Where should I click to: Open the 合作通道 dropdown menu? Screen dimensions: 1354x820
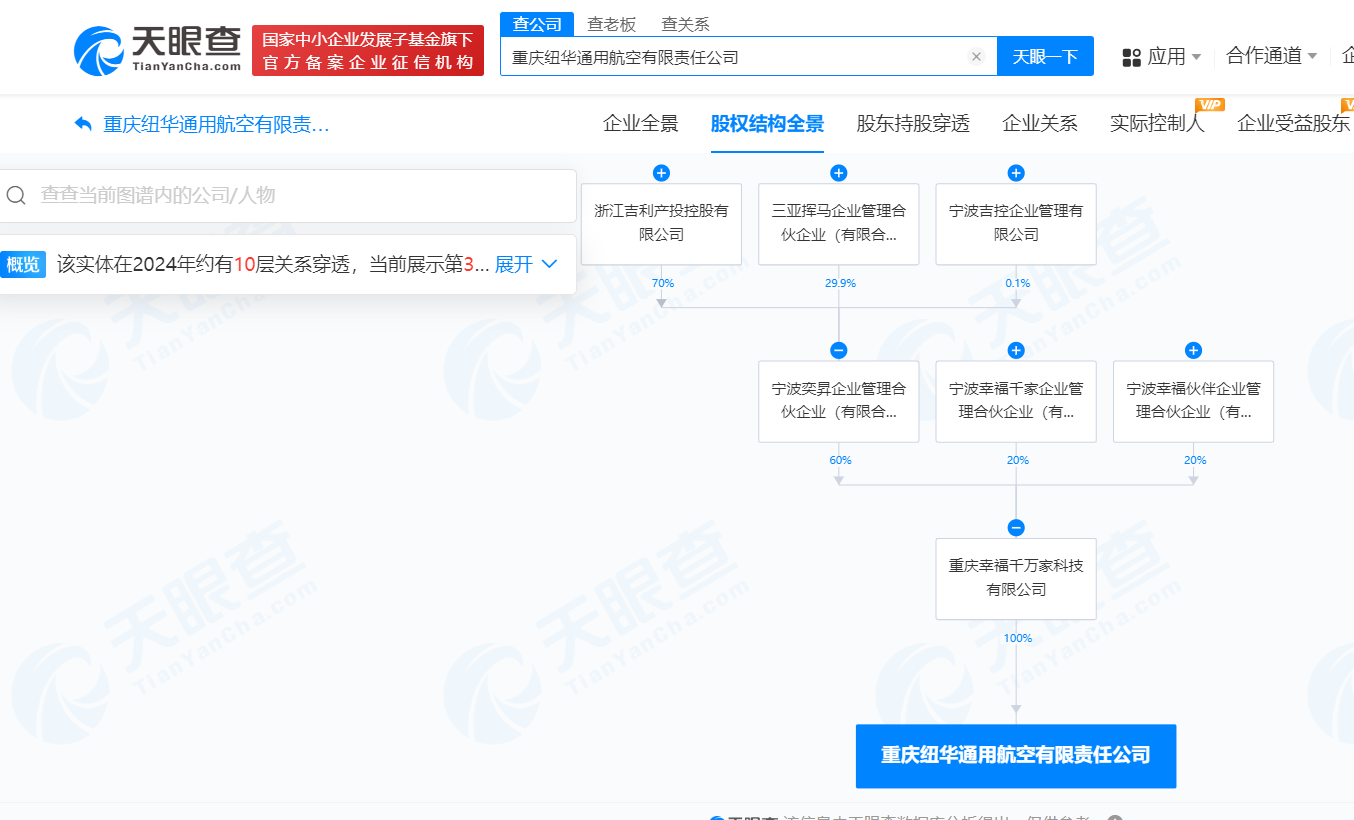coord(1272,56)
